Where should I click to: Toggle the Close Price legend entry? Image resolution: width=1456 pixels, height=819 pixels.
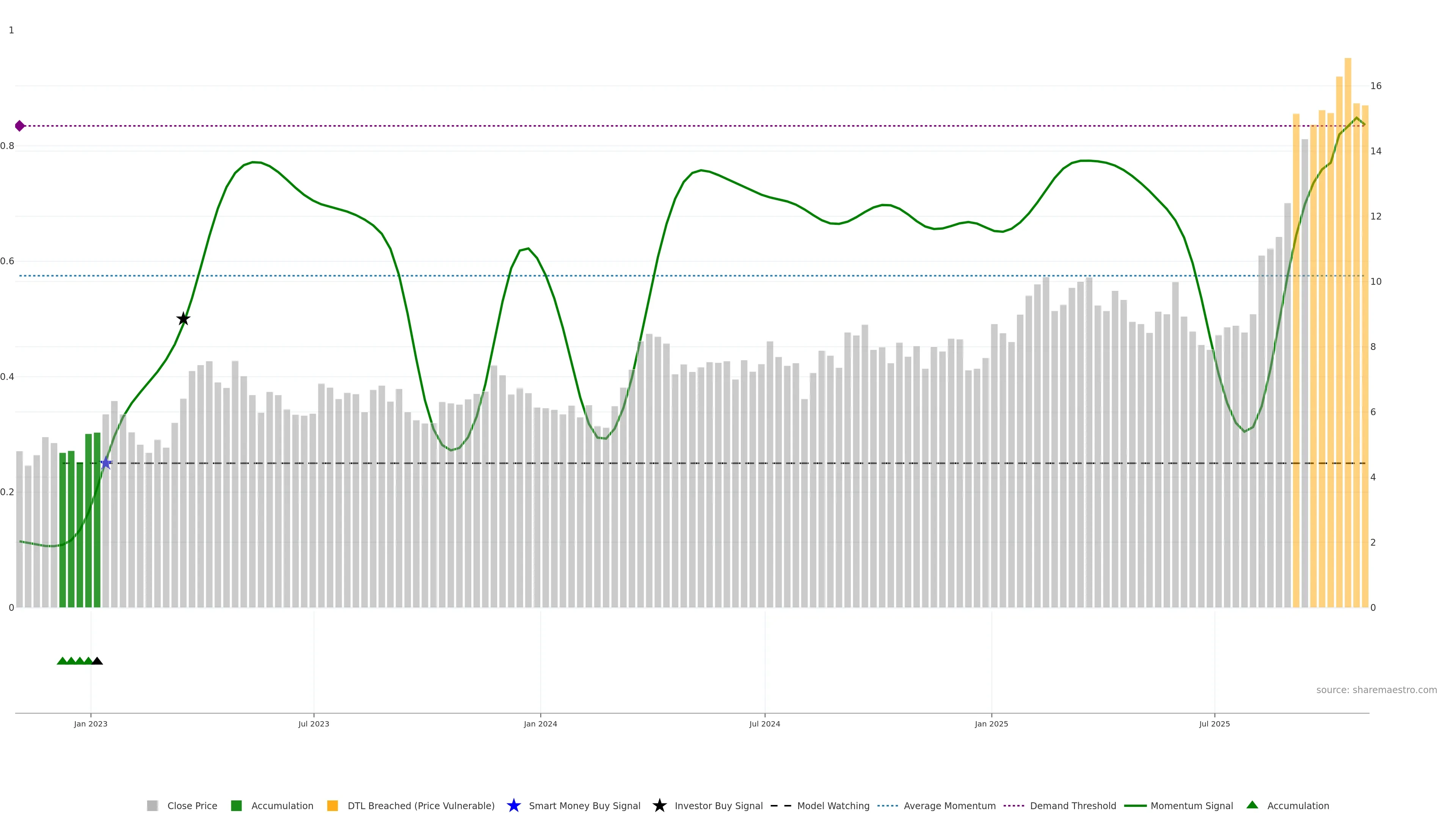pos(191,806)
